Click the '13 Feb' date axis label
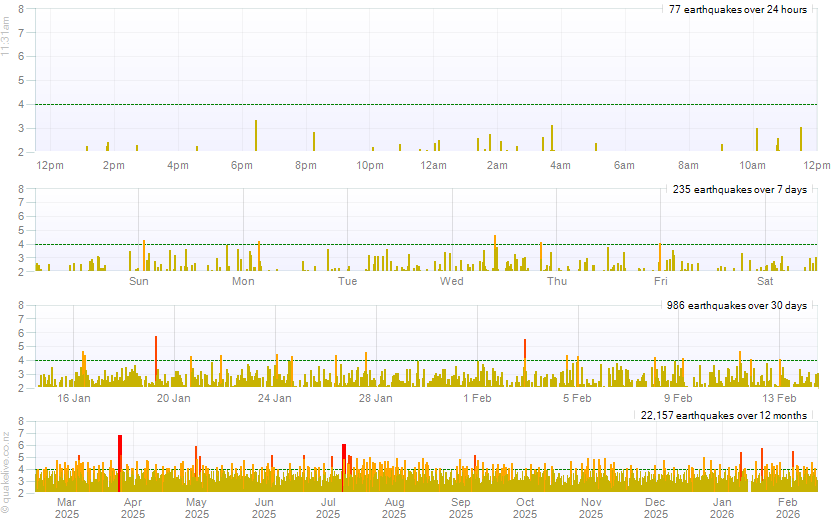835x530 pixels. (x=779, y=398)
